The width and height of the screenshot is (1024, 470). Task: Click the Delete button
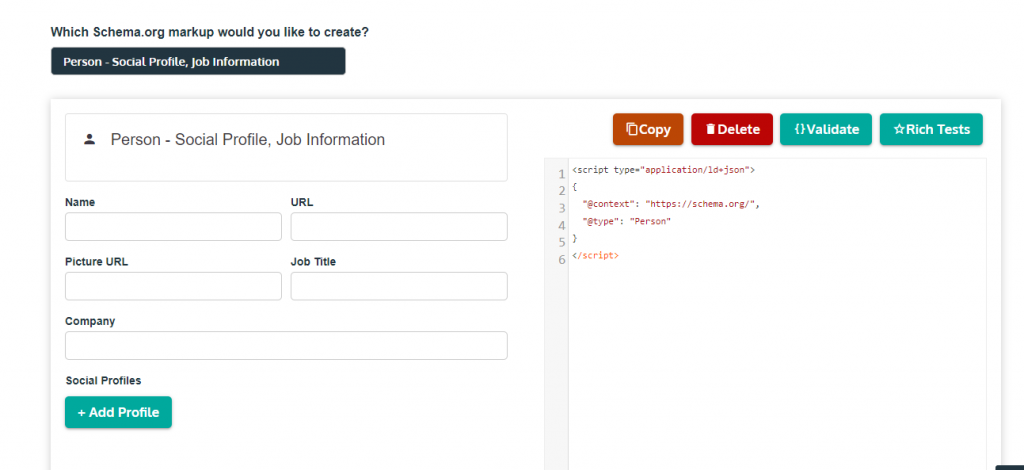(x=732, y=129)
